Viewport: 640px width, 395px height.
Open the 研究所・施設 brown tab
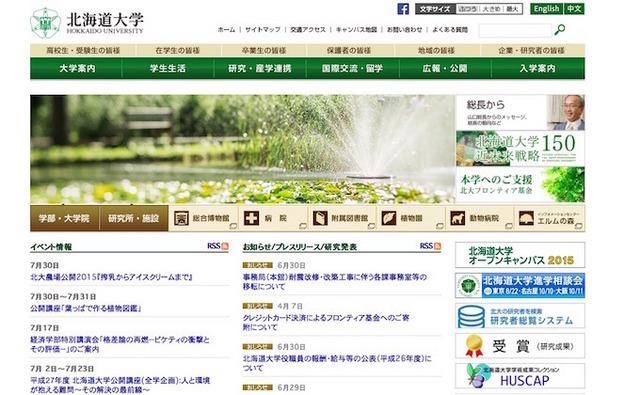[133, 218]
